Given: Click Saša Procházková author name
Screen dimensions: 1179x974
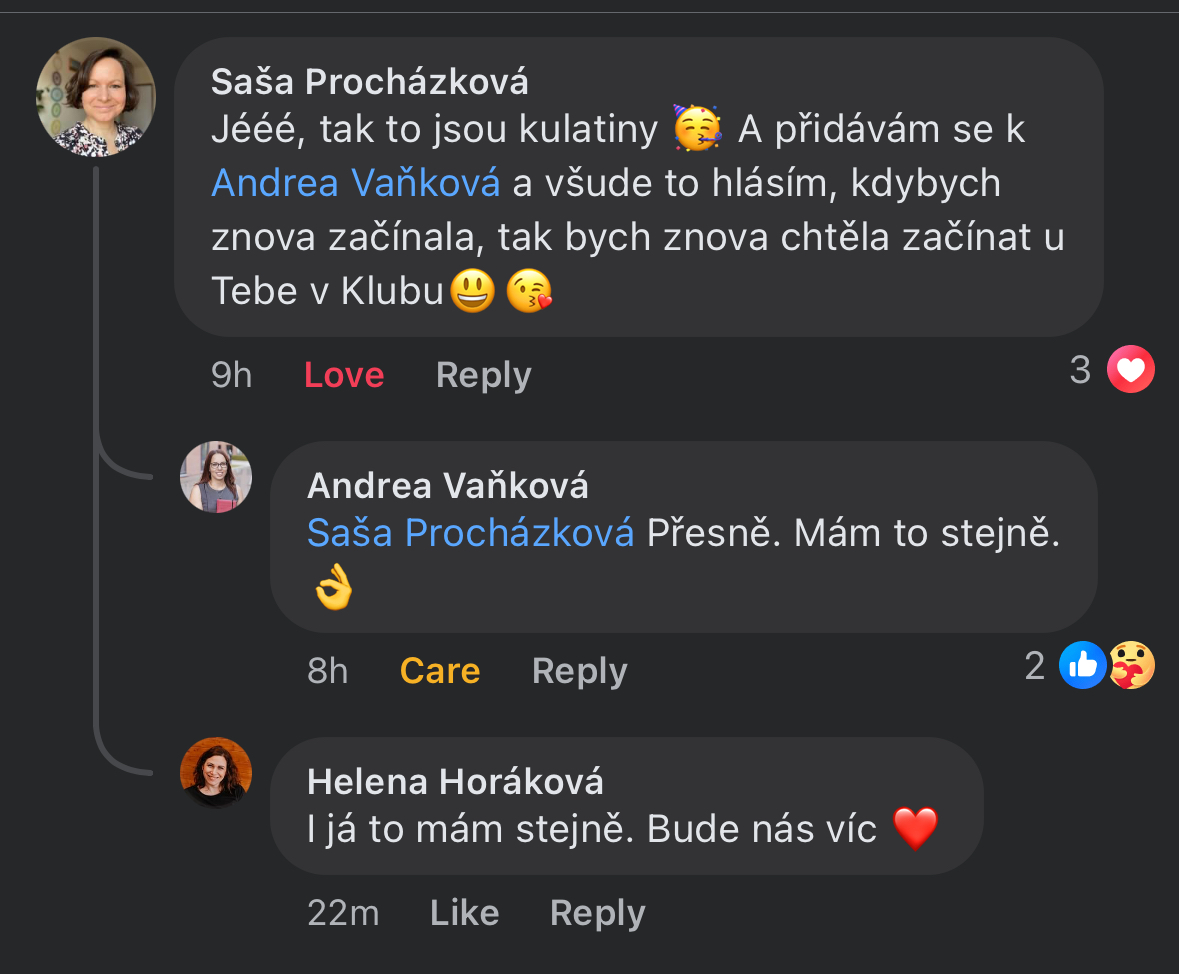Looking at the screenshot, I should point(369,82).
